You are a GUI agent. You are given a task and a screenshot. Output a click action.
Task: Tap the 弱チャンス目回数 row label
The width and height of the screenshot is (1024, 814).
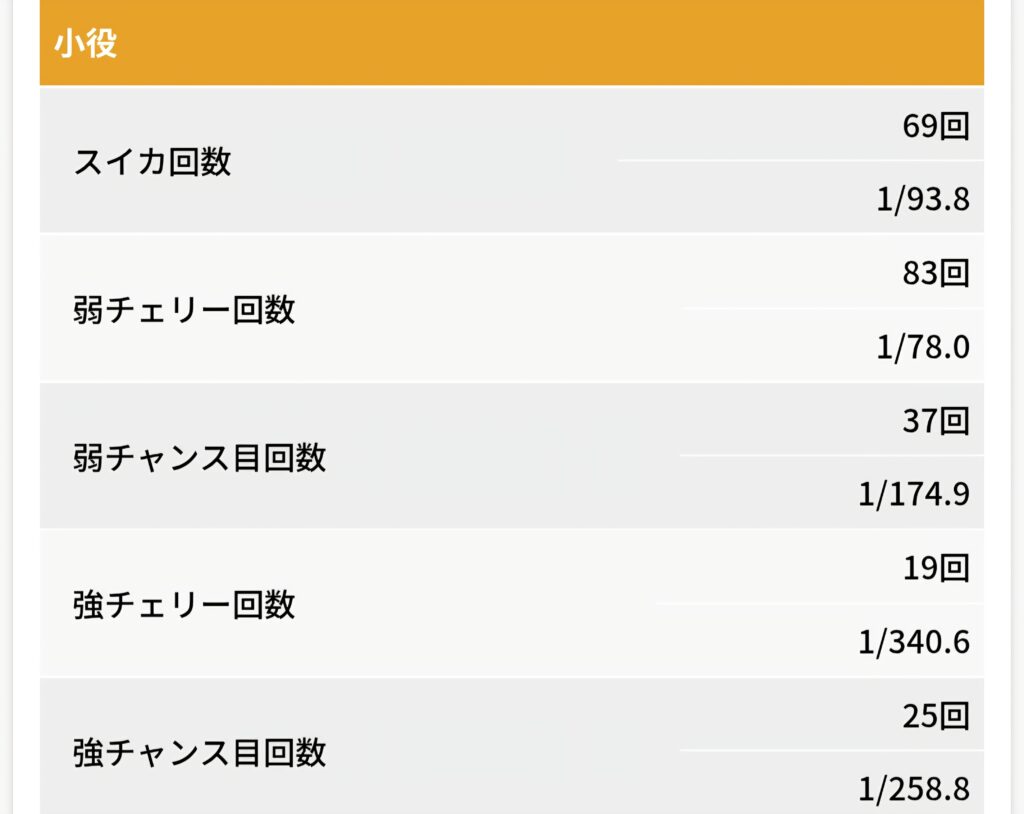coord(199,457)
